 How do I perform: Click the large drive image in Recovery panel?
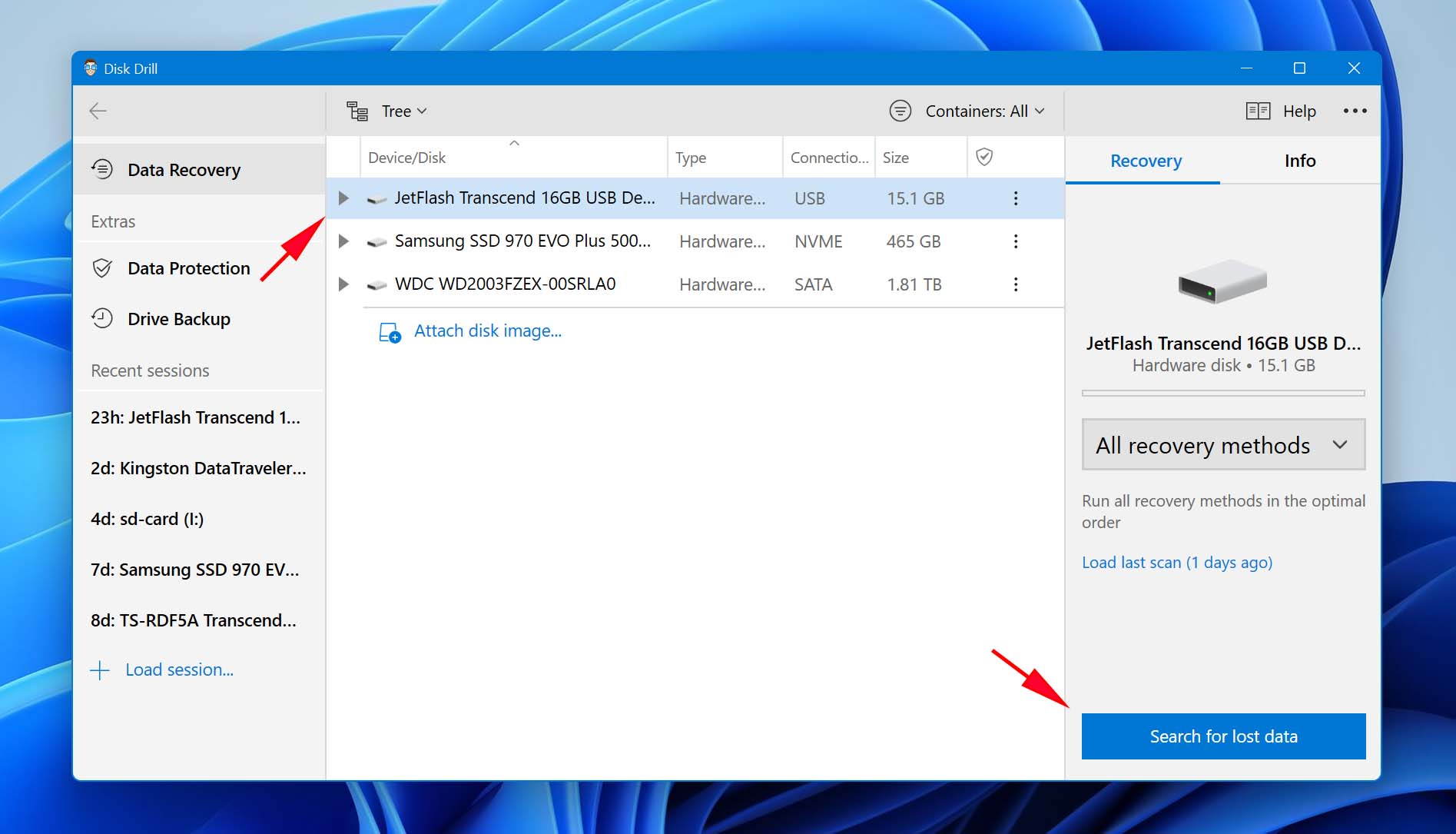click(x=1222, y=281)
